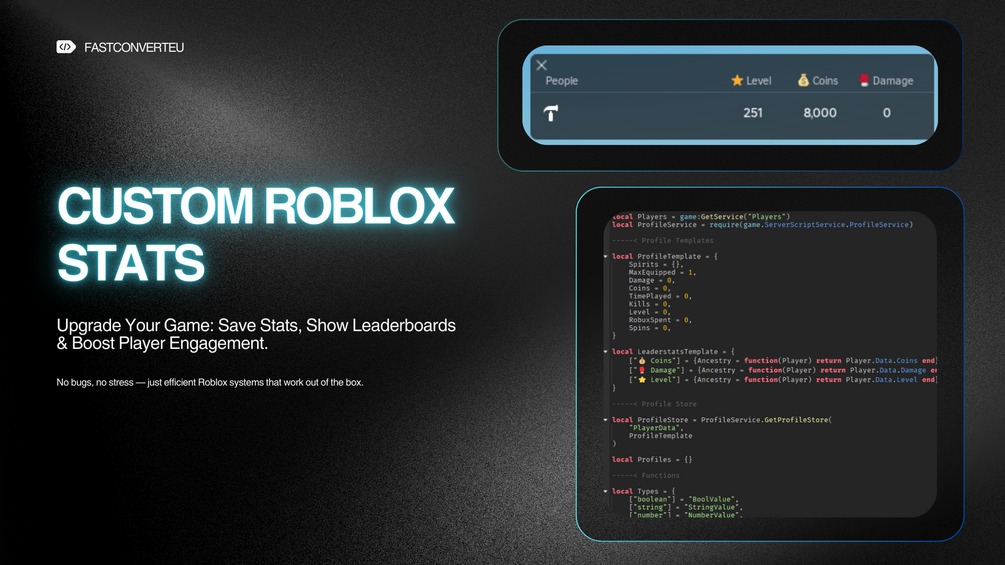Image resolution: width=1005 pixels, height=565 pixels.
Task: Click the 'RobuxSpent = 0' code line
Action: pyautogui.click(x=660, y=320)
